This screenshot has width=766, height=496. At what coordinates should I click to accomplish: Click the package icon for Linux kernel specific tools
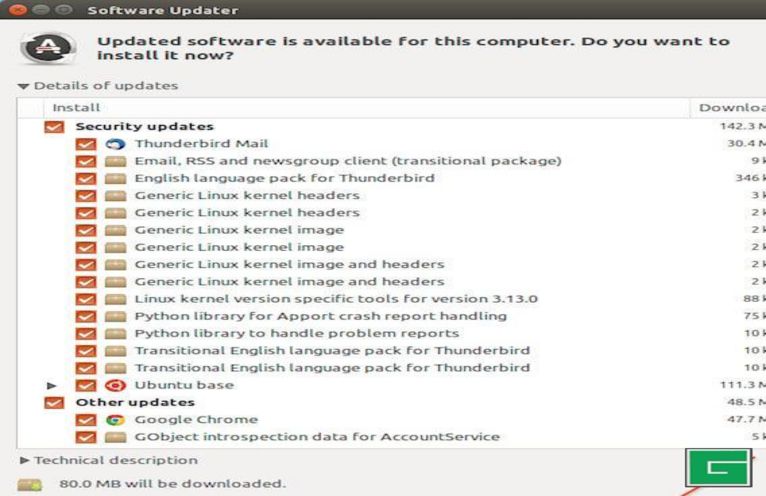(x=115, y=299)
